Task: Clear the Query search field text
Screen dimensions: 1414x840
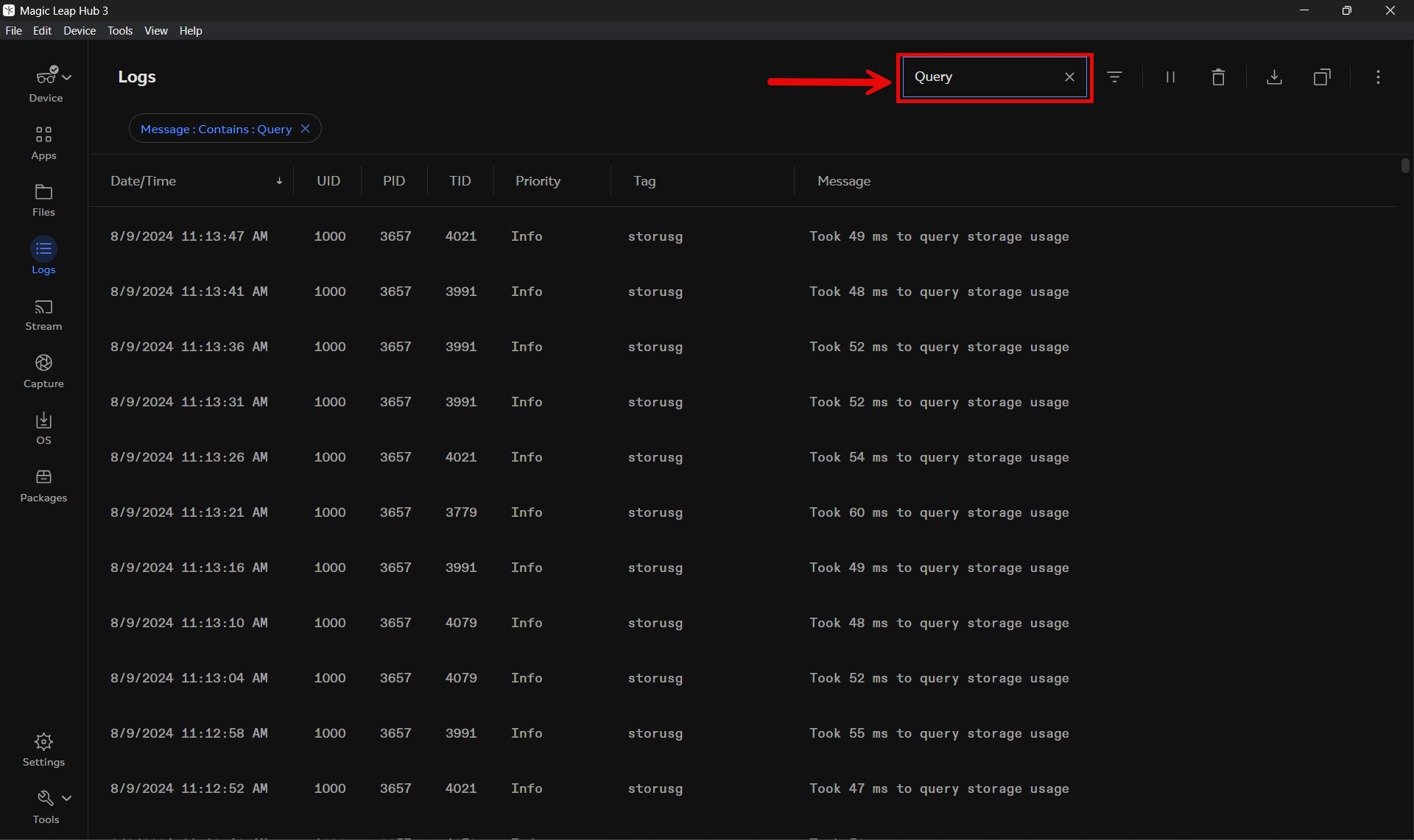Action: [x=1069, y=77]
